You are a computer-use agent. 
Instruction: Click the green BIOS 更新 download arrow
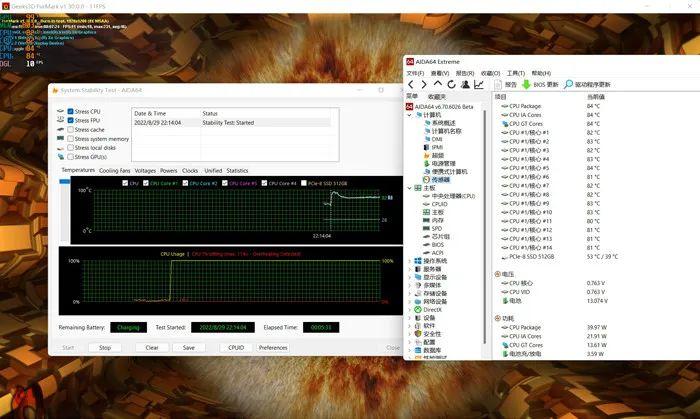click(x=526, y=84)
